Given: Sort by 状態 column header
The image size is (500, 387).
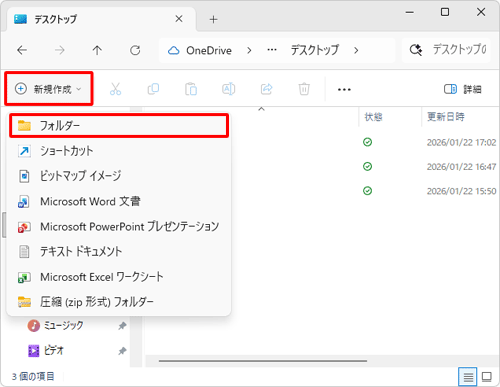Looking at the screenshot, I should click(x=373, y=117).
